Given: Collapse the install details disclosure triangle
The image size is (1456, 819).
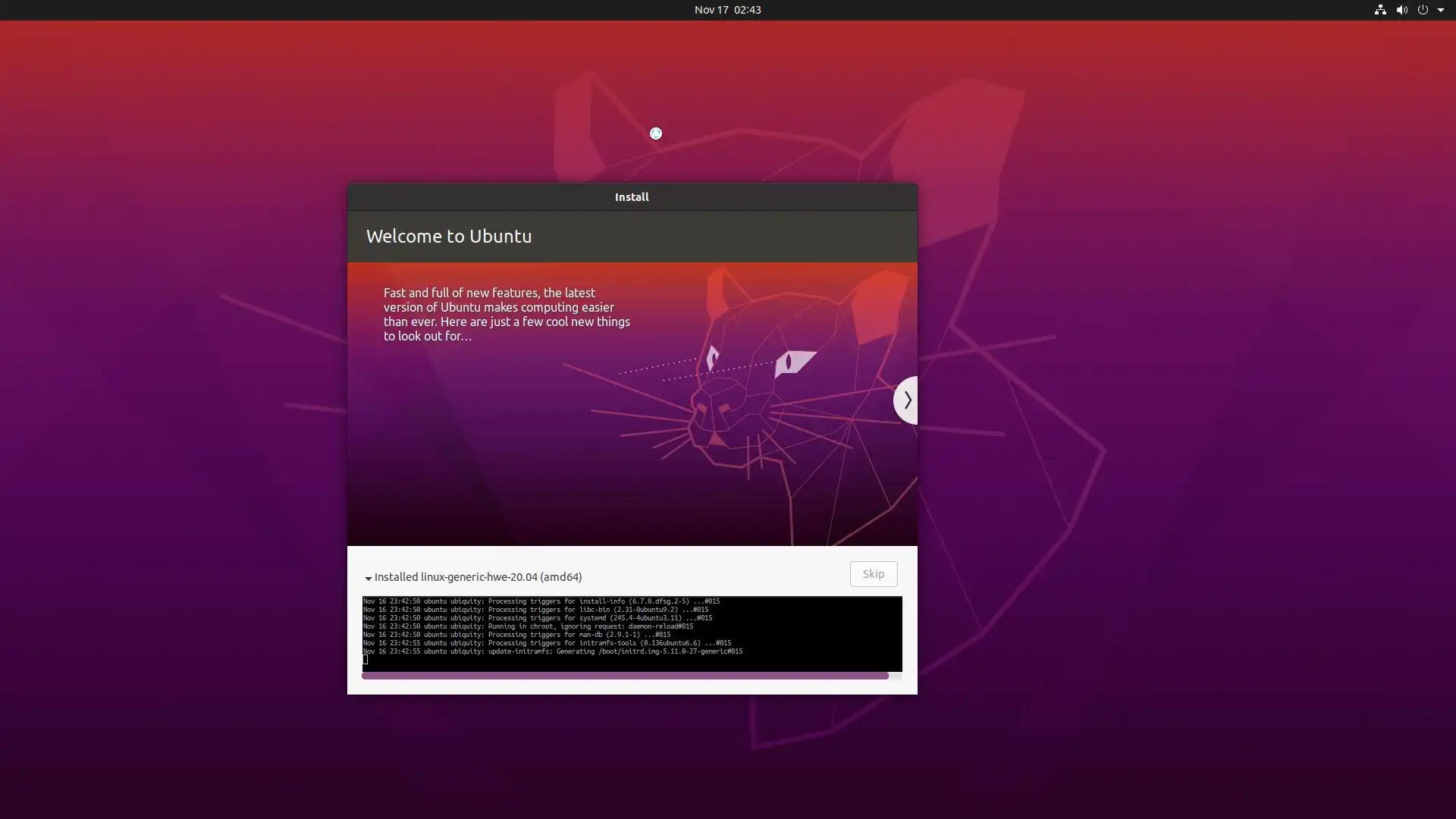Looking at the screenshot, I should tap(368, 578).
